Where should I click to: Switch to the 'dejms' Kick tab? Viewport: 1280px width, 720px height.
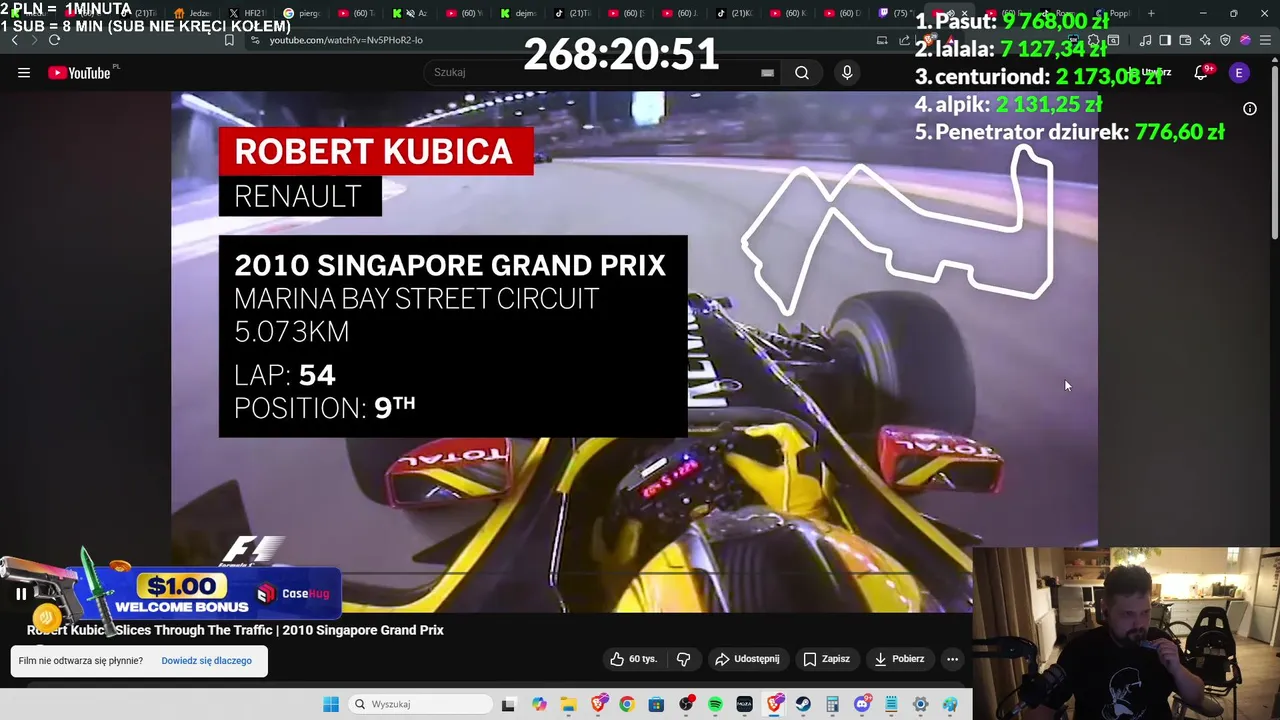pyautogui.click(x=518, y=13)
